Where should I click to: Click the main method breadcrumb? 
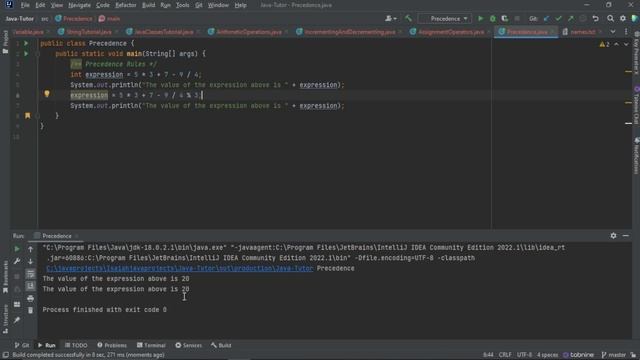point(109,19)
